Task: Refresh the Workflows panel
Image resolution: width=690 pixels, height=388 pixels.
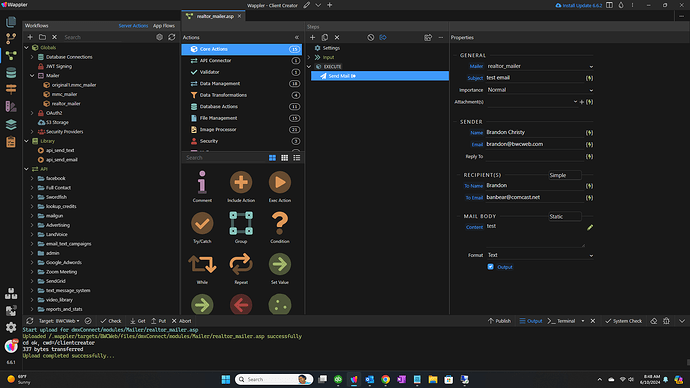Action: point(172,37)
